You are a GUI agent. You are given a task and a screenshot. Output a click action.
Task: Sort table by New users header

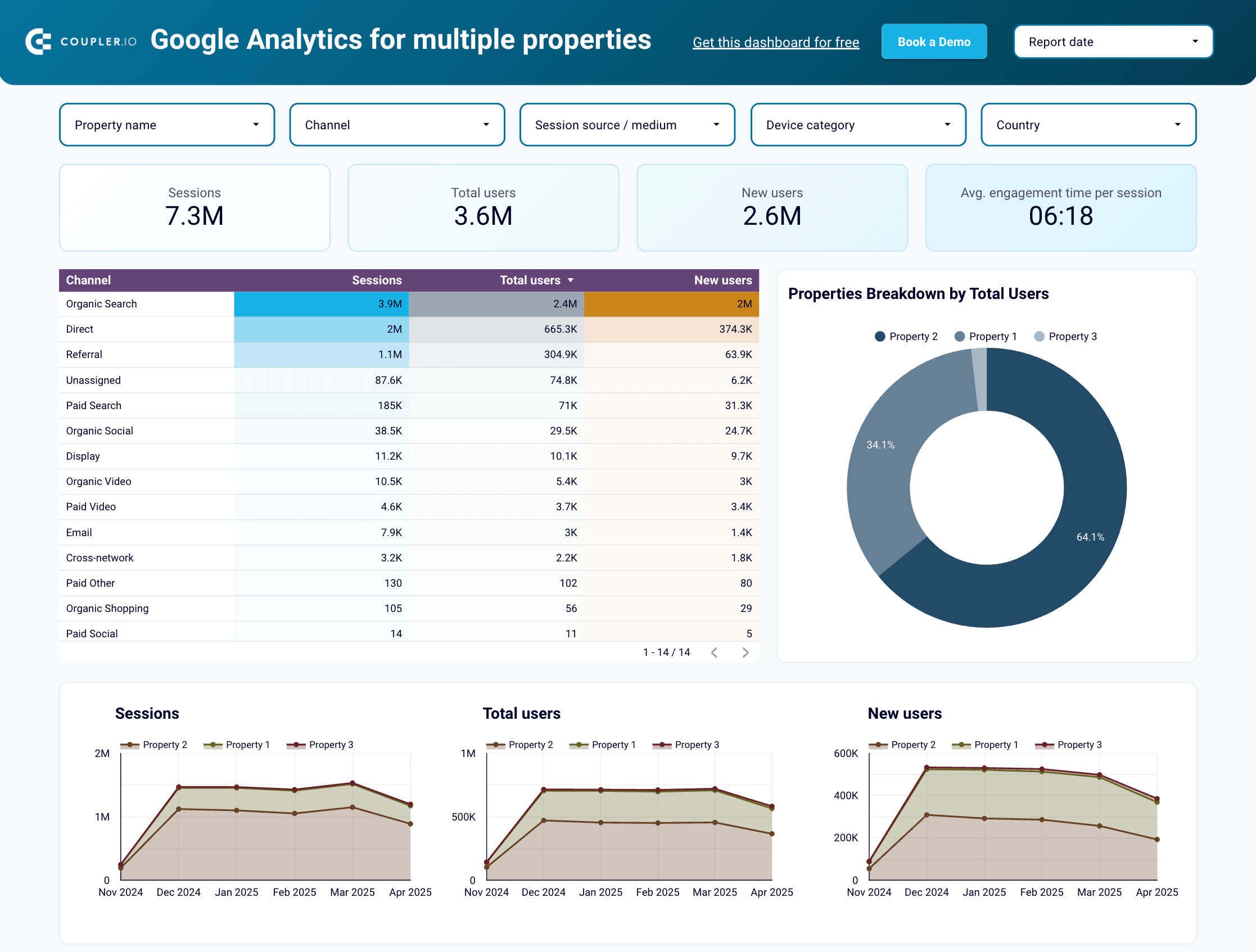(723, 280)
